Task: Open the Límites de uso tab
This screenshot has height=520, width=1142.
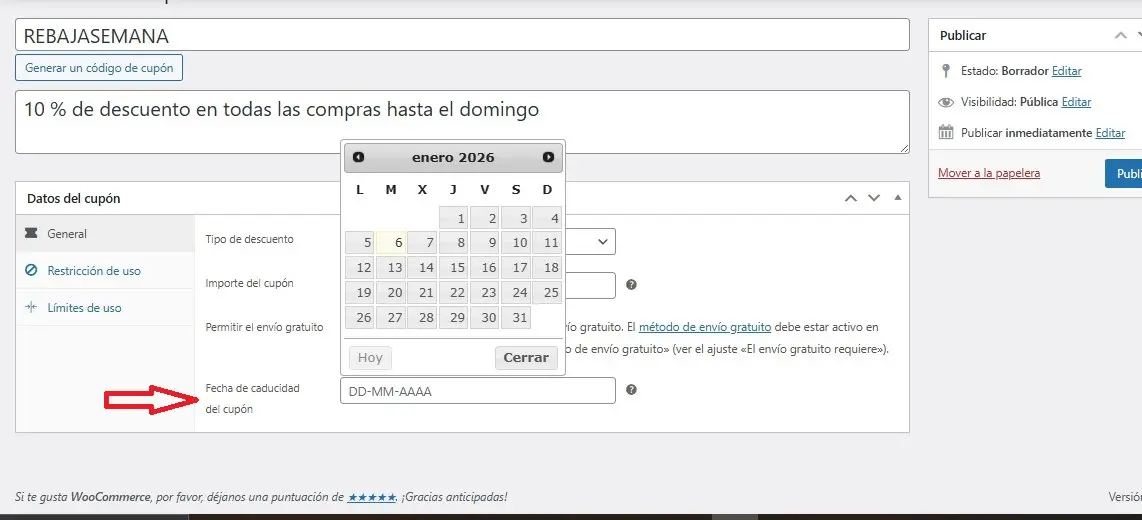Action: click(84, 308)
